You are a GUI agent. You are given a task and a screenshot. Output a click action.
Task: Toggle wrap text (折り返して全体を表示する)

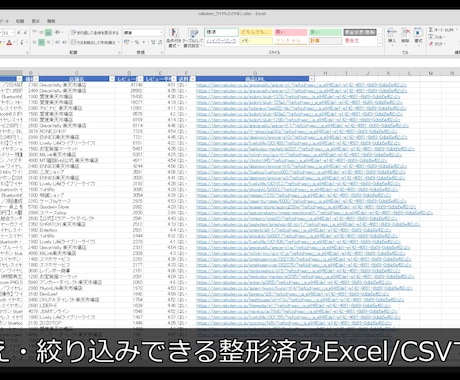coord(95,33)
